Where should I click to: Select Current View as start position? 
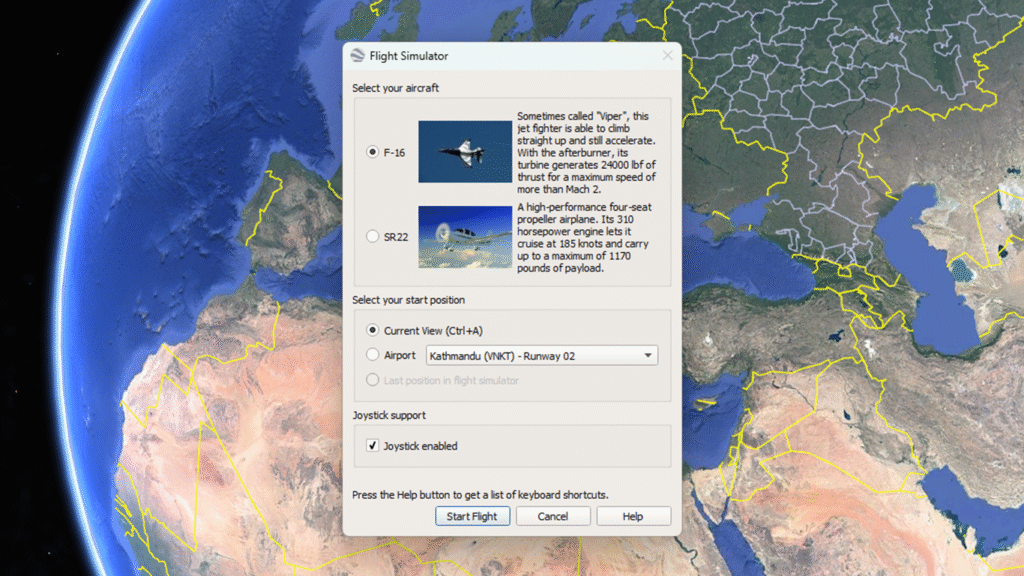[373, 330]
